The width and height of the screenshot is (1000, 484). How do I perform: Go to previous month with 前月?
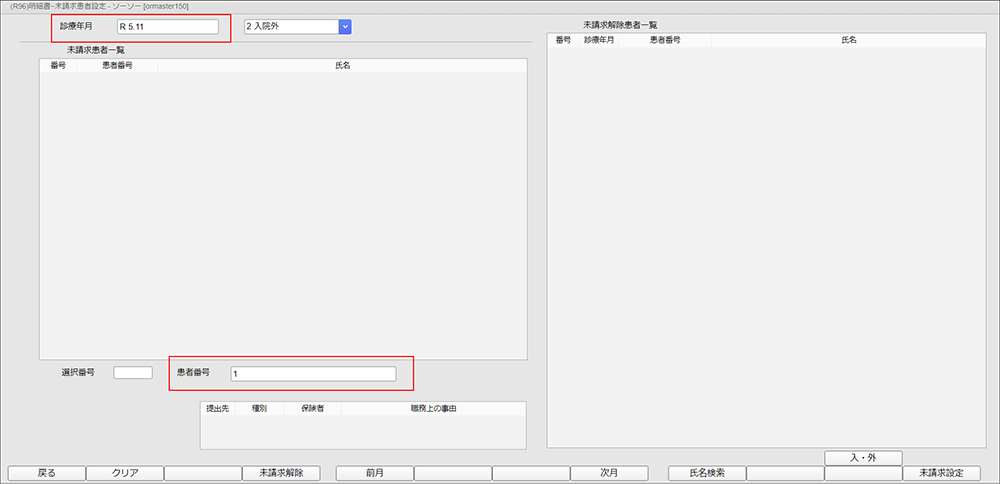coord(375,473)
